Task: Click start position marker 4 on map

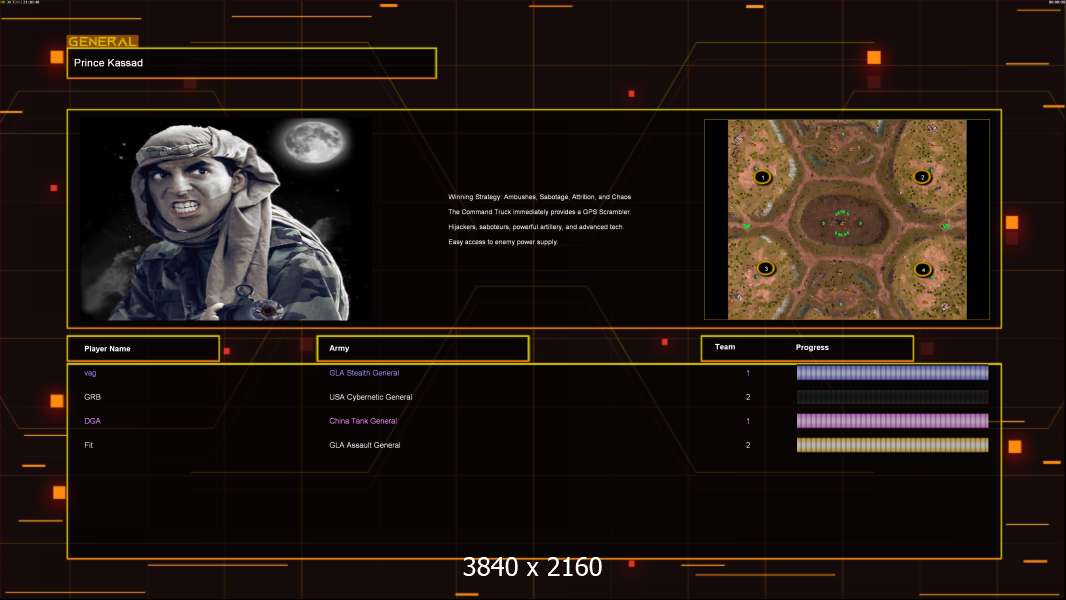Action: point(923,270)
